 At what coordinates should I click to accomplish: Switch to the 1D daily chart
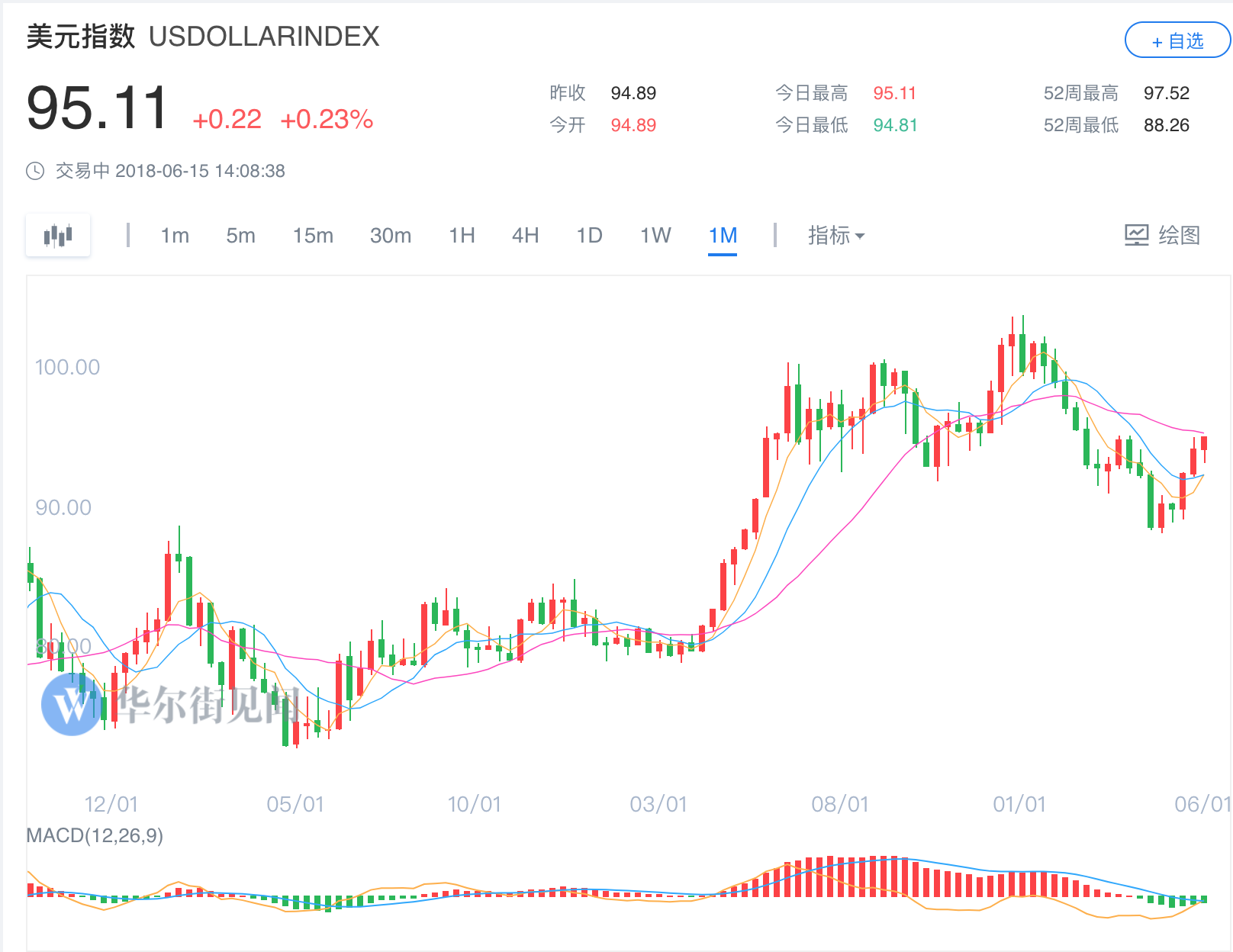(x=589, y=236)
